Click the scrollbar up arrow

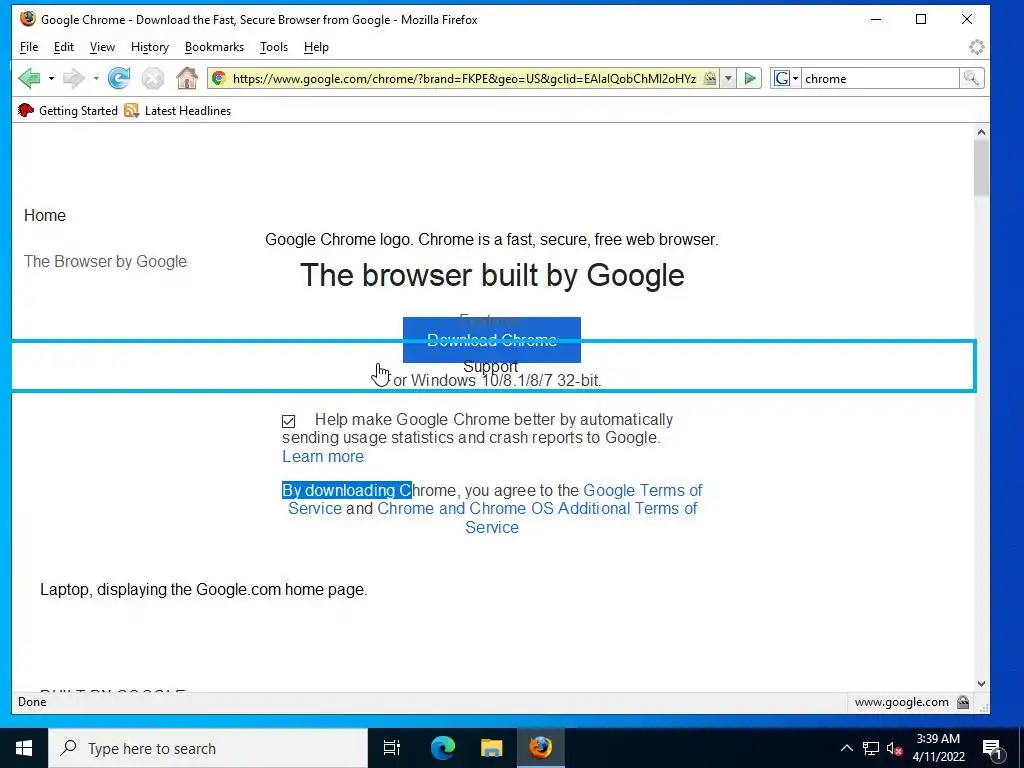[x=981, y=132]
